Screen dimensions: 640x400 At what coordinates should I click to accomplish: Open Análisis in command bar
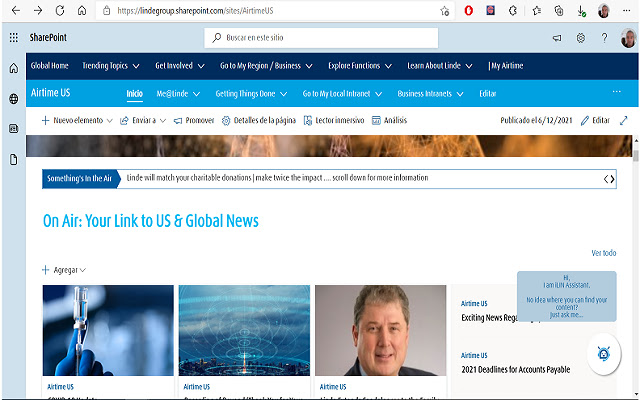pyautogui.click(x=389, y=120)
